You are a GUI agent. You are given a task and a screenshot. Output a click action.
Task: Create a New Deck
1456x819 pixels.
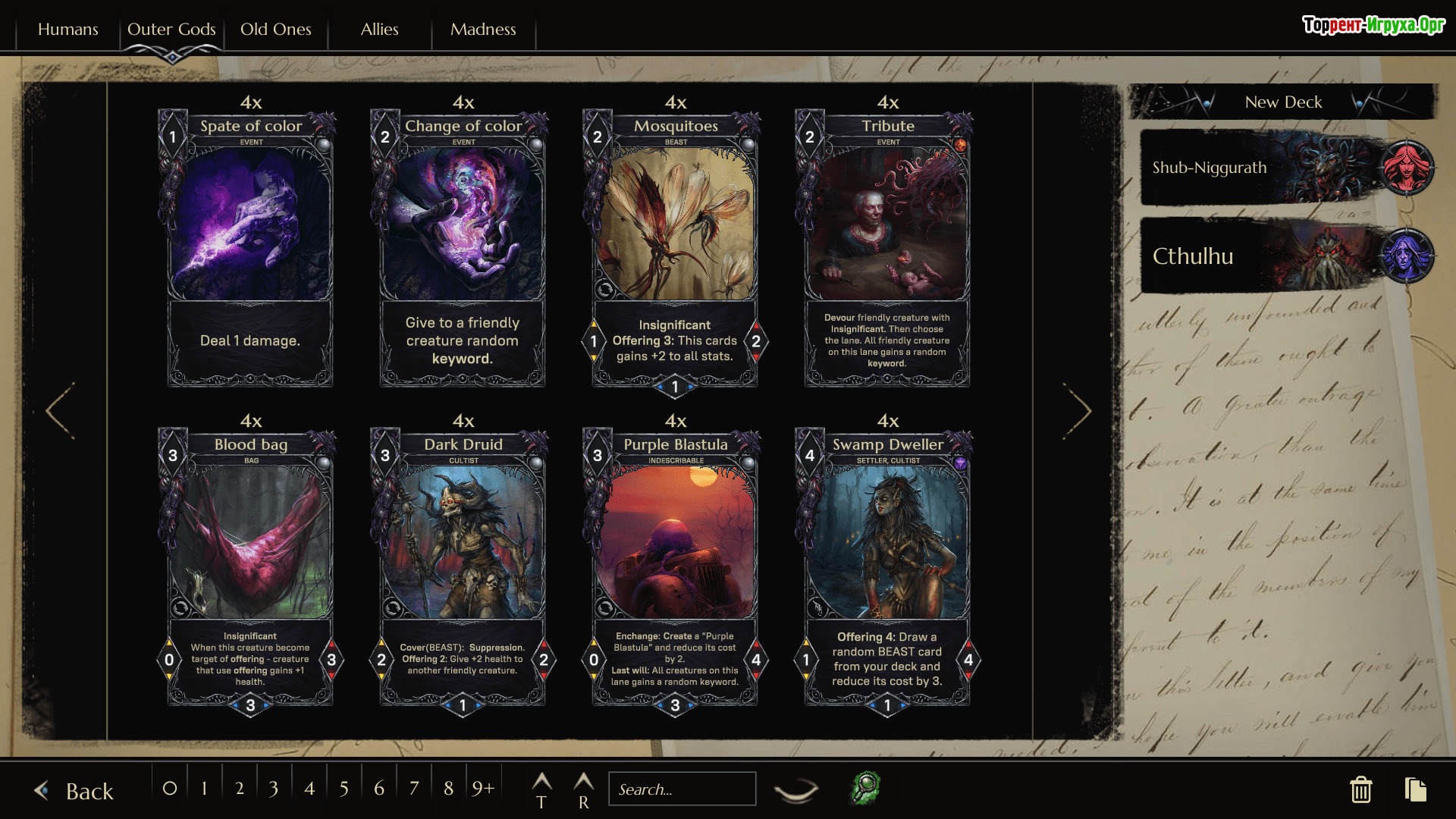pyautogui.click(x=1283, y=102)
